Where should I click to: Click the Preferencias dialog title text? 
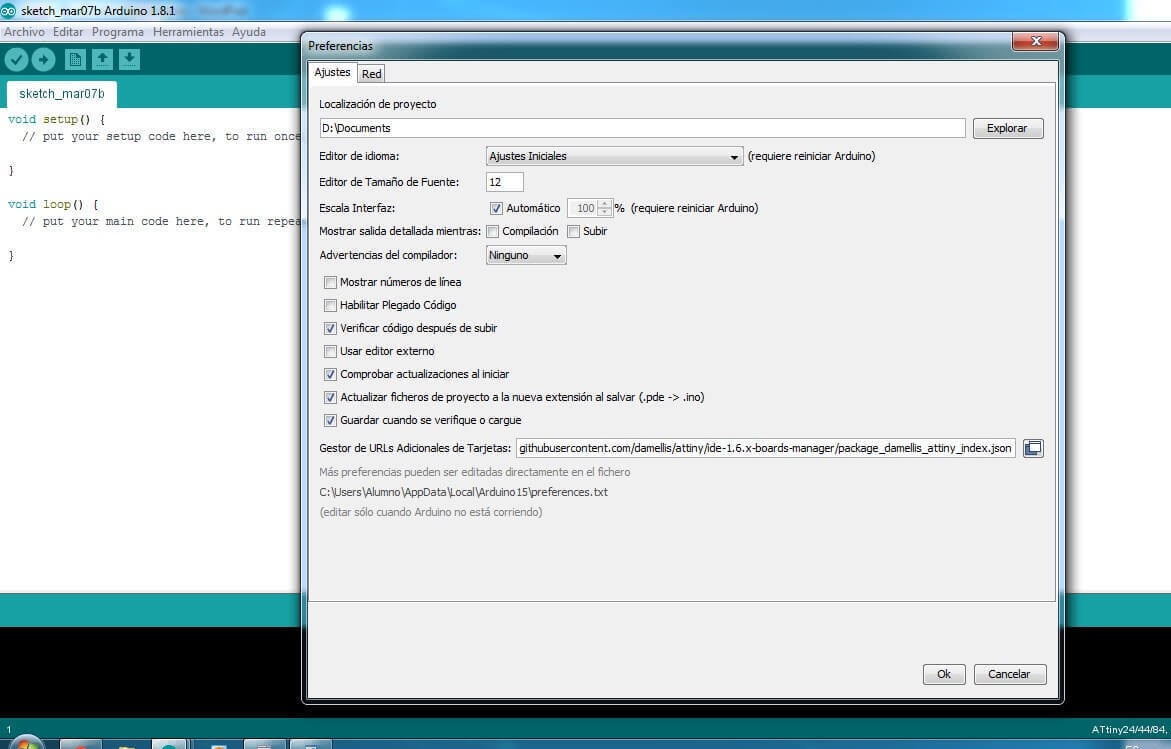(341, 46)
